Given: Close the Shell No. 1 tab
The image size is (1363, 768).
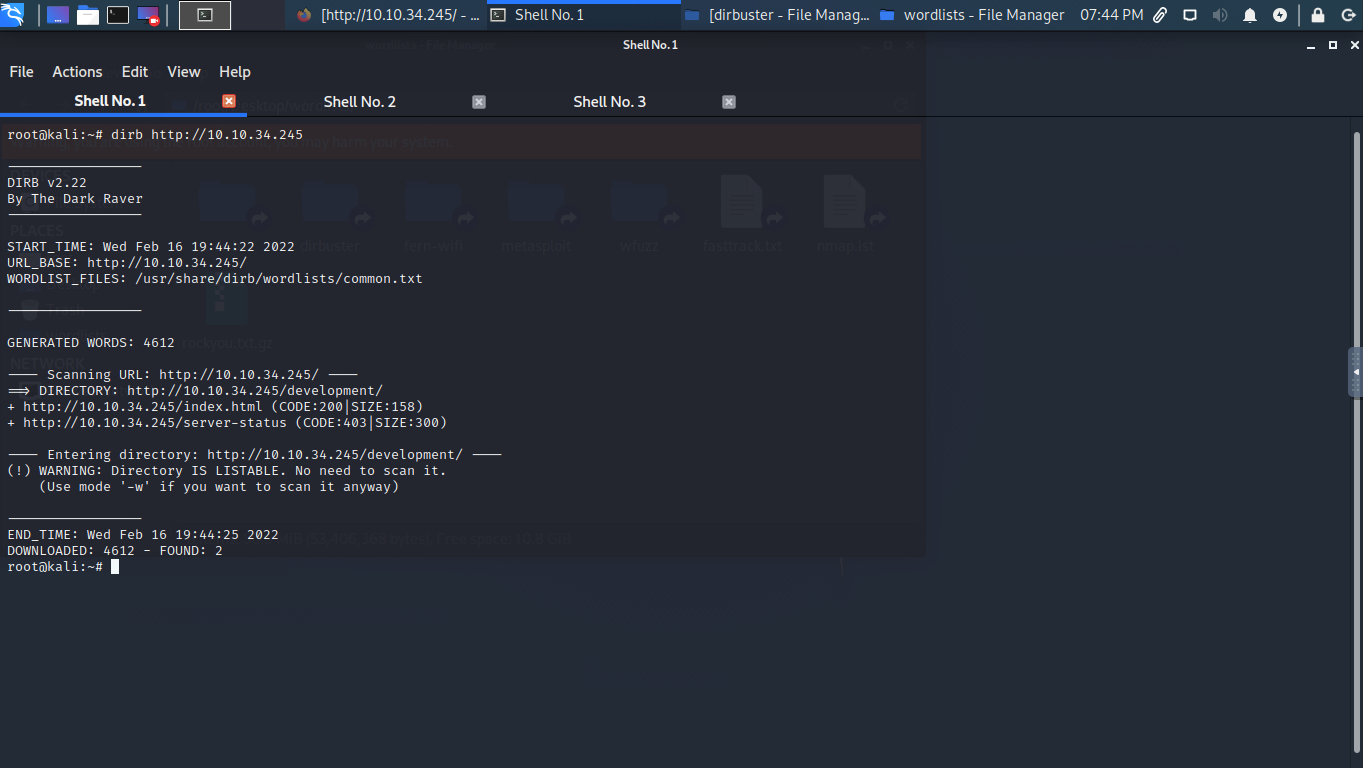Looking at the screenshot, I should tap(229, 101).
